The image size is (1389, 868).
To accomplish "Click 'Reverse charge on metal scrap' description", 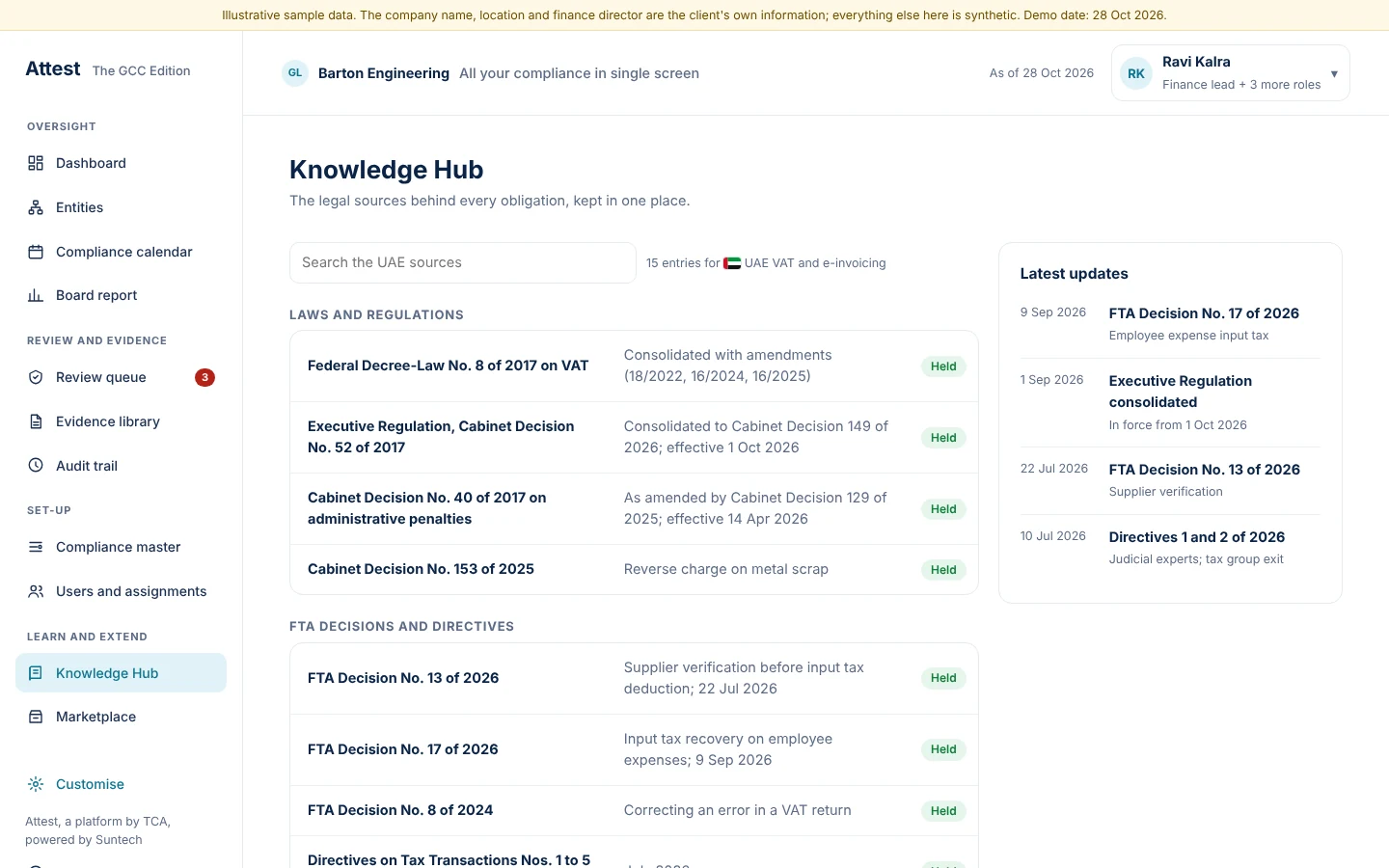I will pyautogui.click(x=726, y=569).
